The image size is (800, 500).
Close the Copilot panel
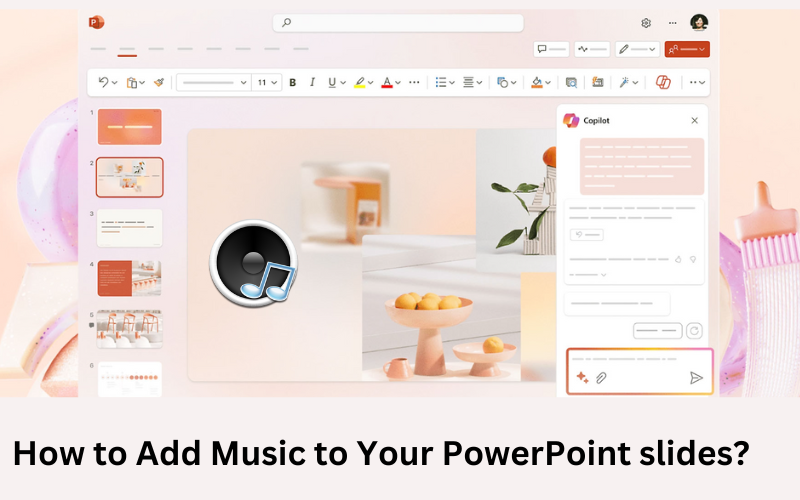point(694,120)
